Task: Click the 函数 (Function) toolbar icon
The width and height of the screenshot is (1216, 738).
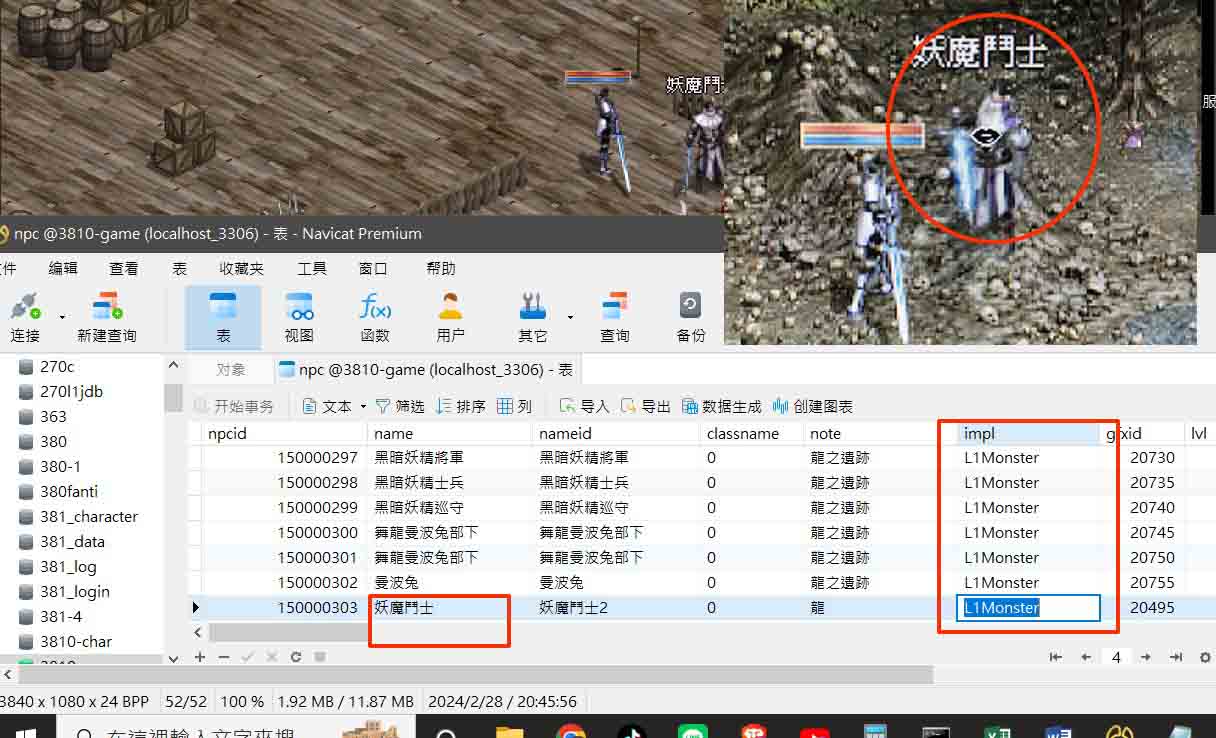Action: pyautogui.click(x=375, y=317)
